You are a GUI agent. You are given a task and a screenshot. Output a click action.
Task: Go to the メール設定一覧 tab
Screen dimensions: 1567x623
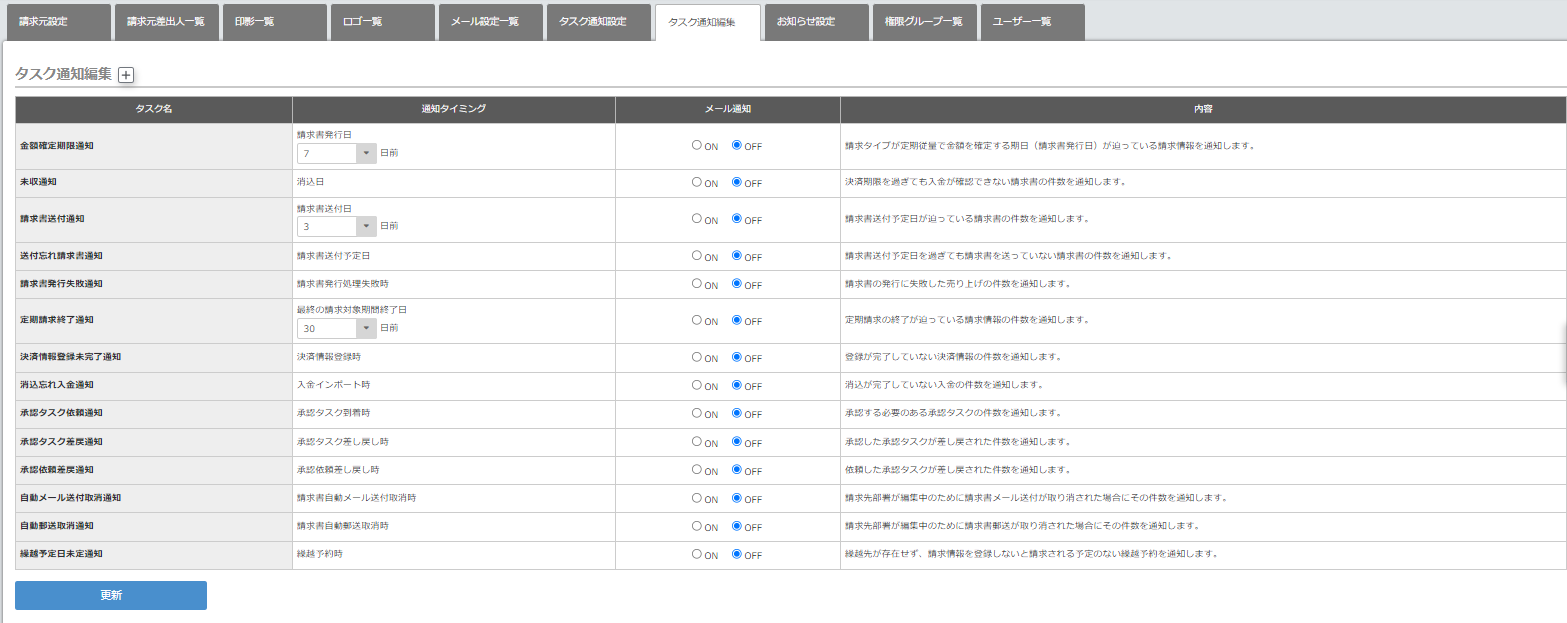(489, 22)
